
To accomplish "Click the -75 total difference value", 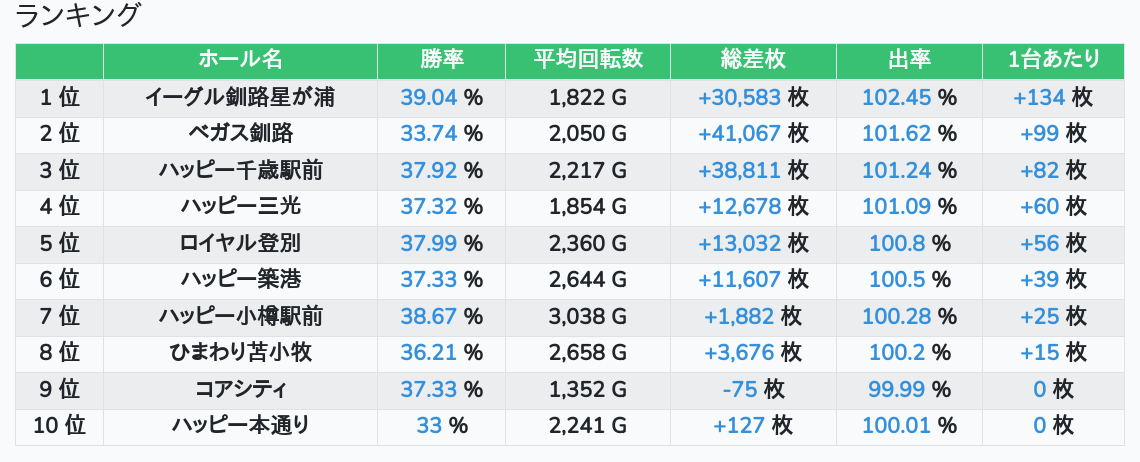I will [739, 389].
